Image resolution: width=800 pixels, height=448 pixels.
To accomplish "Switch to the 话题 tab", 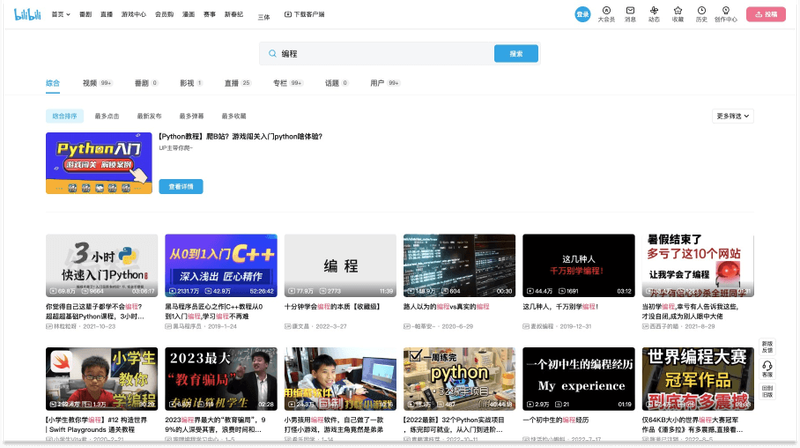I will pos(336,83).
